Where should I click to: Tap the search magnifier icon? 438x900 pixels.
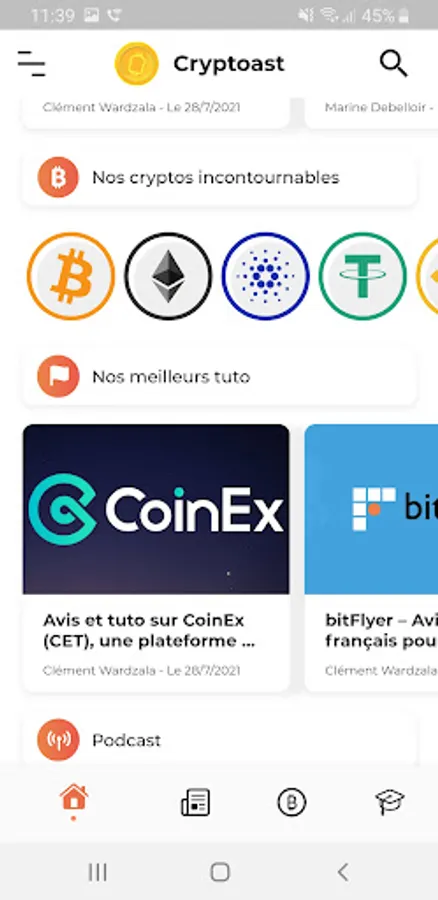point(393,63)
